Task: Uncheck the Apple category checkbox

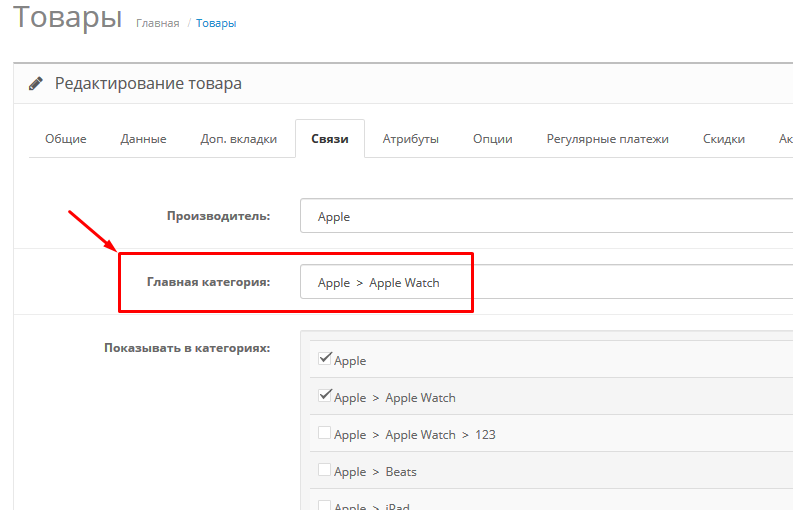Action: point(325,358)
